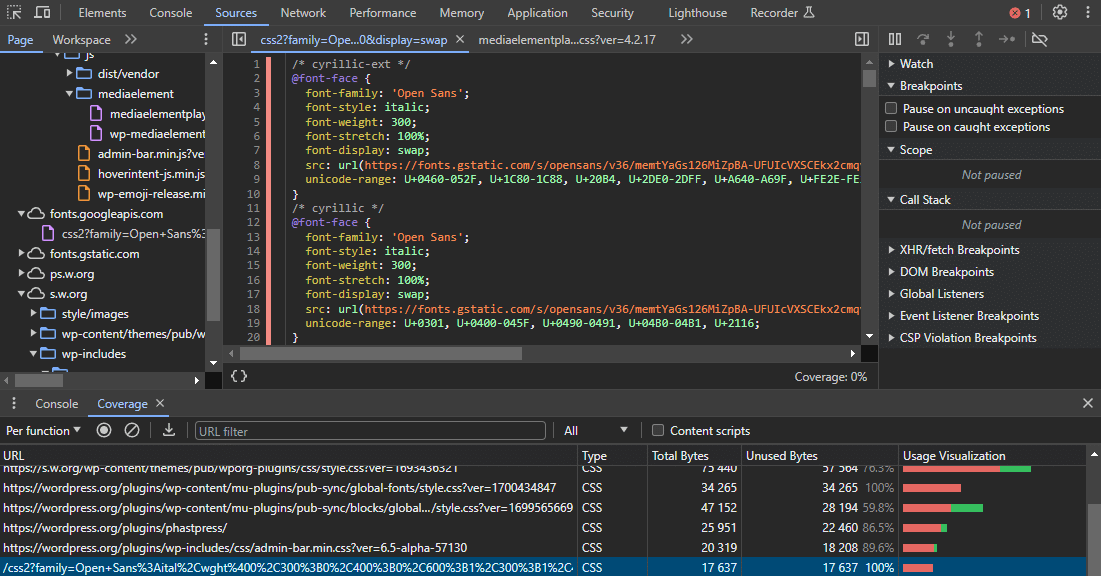This screenshot has width=1101, height=576.
Task: Collapse the wp-includes folder
Action: 33,353
